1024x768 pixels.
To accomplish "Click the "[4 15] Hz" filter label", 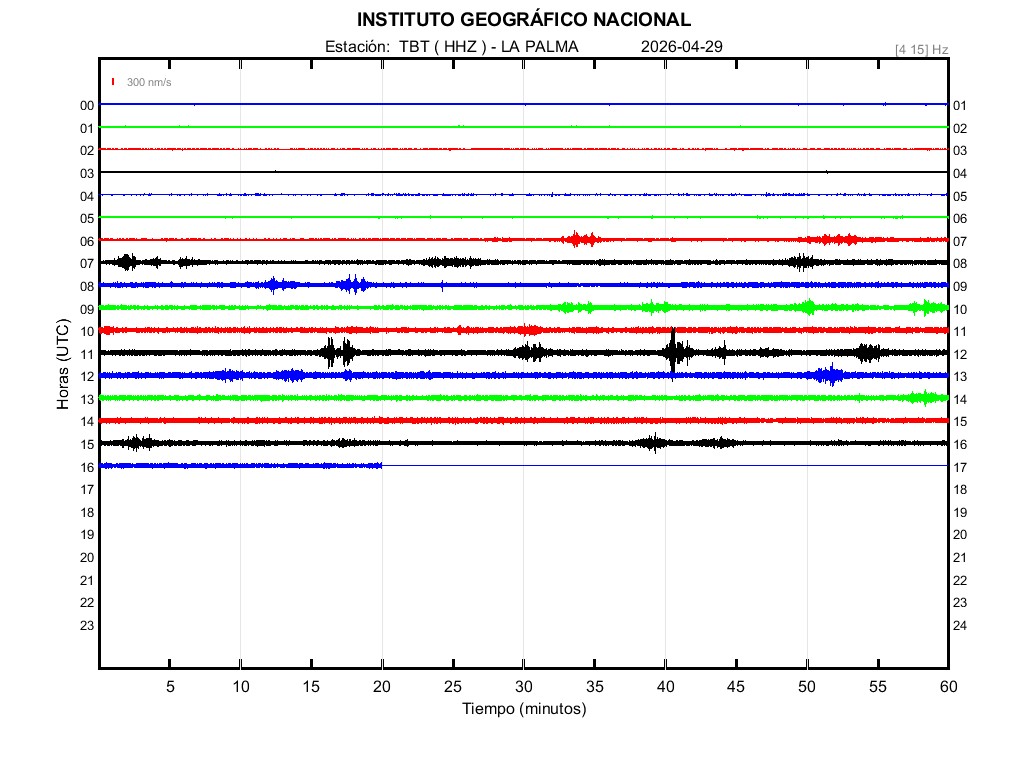I will (x=921, y=49).
